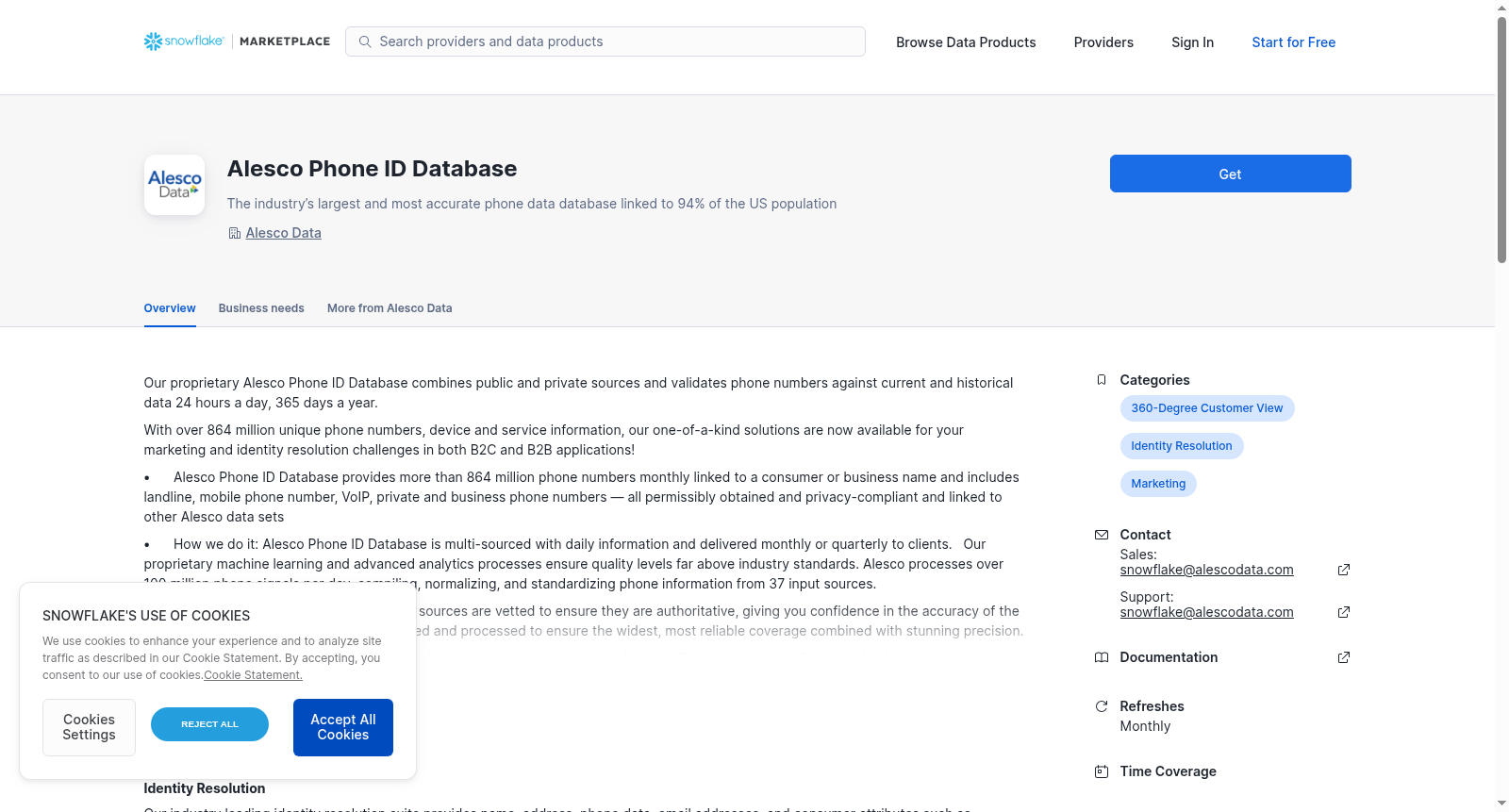Open the Alesco Data provider link
Viewport: 1509px width, 812px height.
283,233
